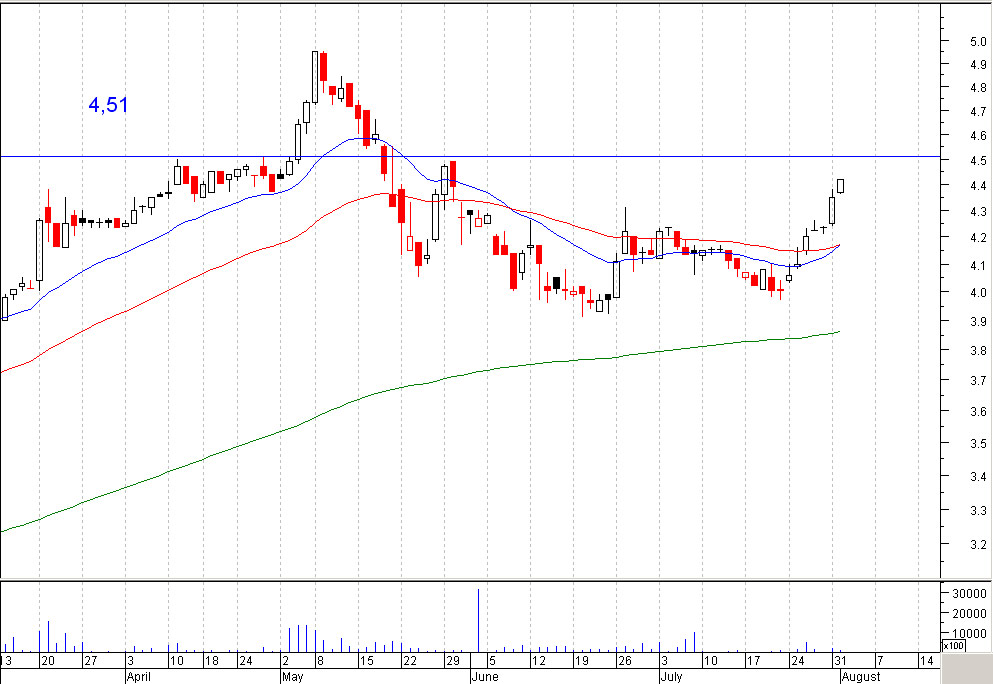Click the 4.7 price axis label

[978, 112]
